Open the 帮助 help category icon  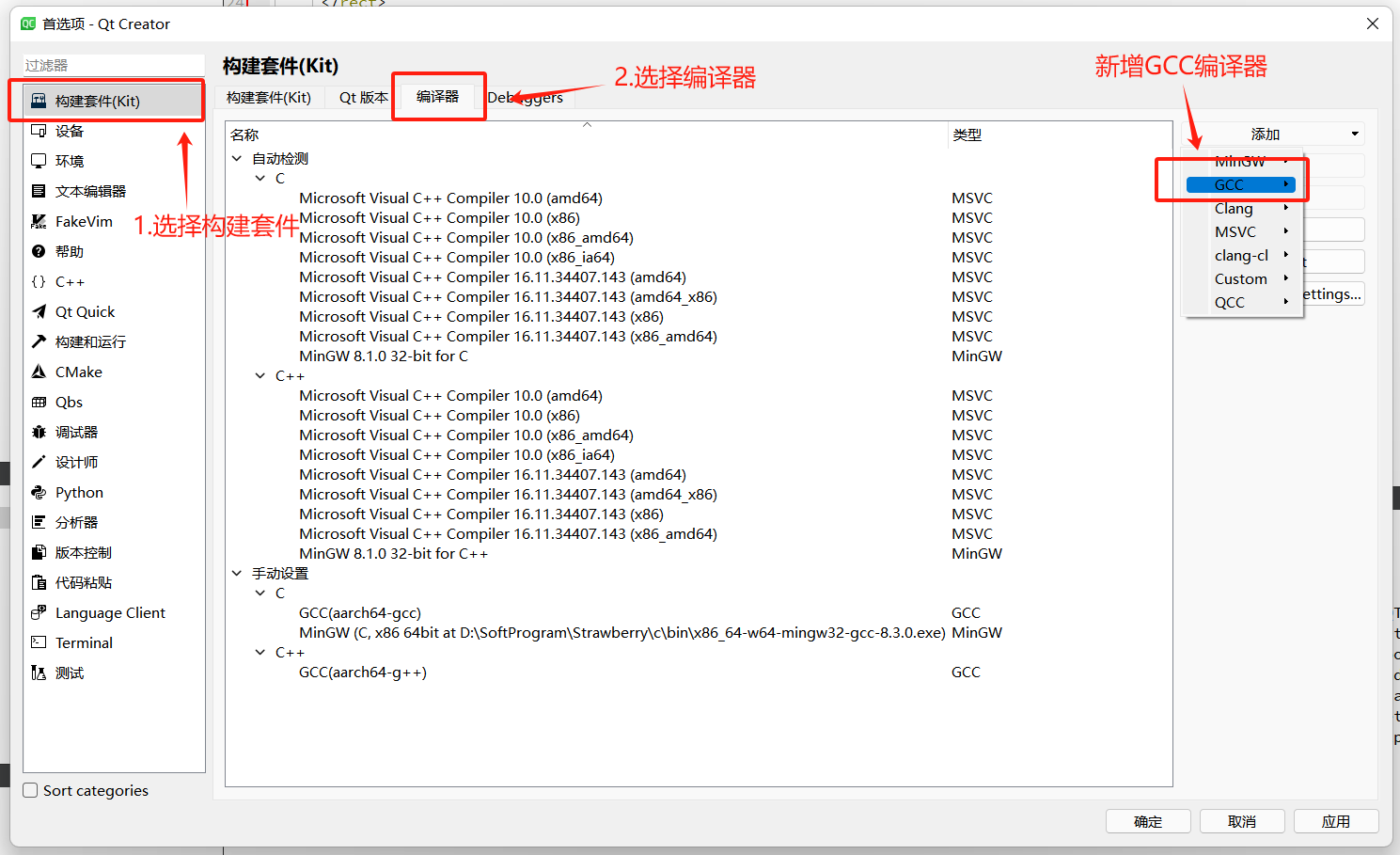[x=39, y=251]
